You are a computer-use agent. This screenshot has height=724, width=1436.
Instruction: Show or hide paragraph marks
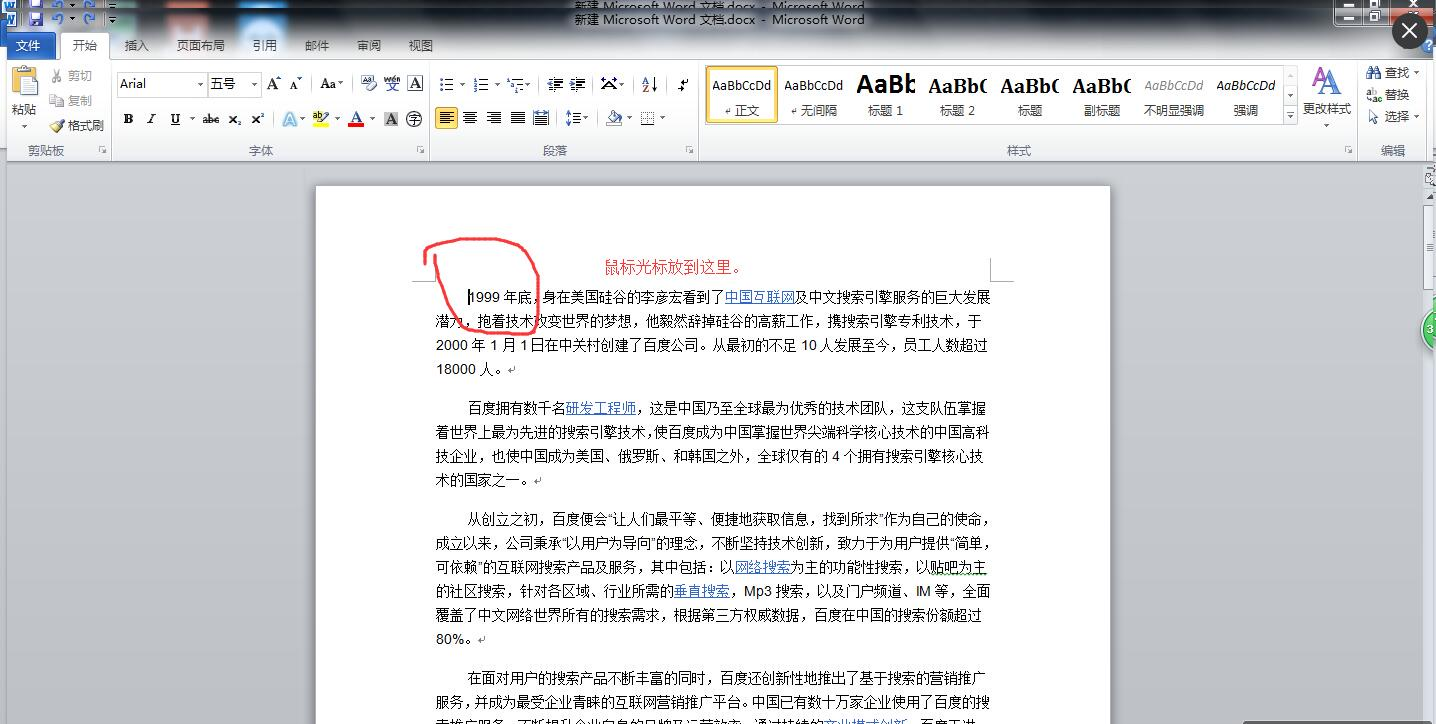pos(683,85)
